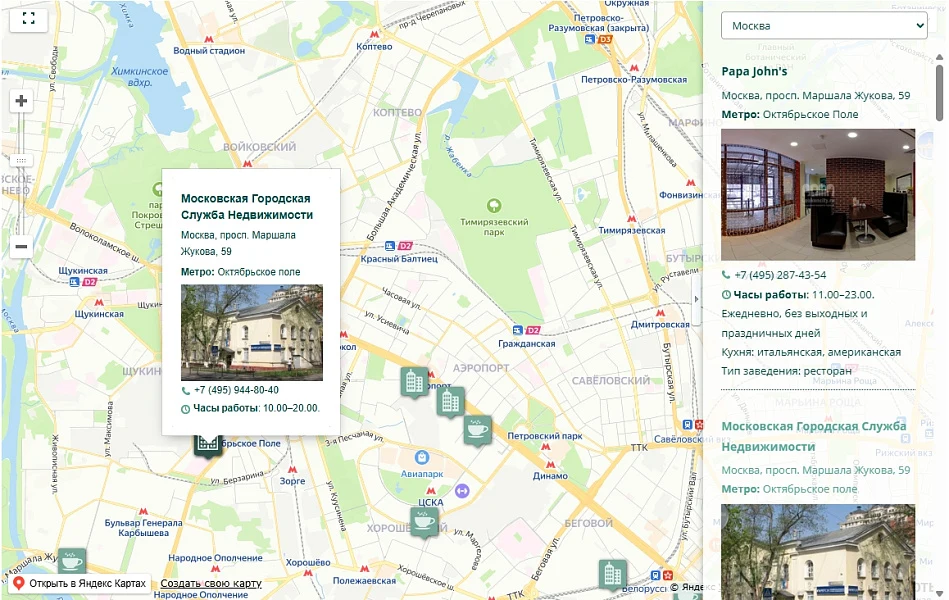This screenshot has height=600, width=949.
Task: Open the Papa John's listing title
Action: (754, 71)
